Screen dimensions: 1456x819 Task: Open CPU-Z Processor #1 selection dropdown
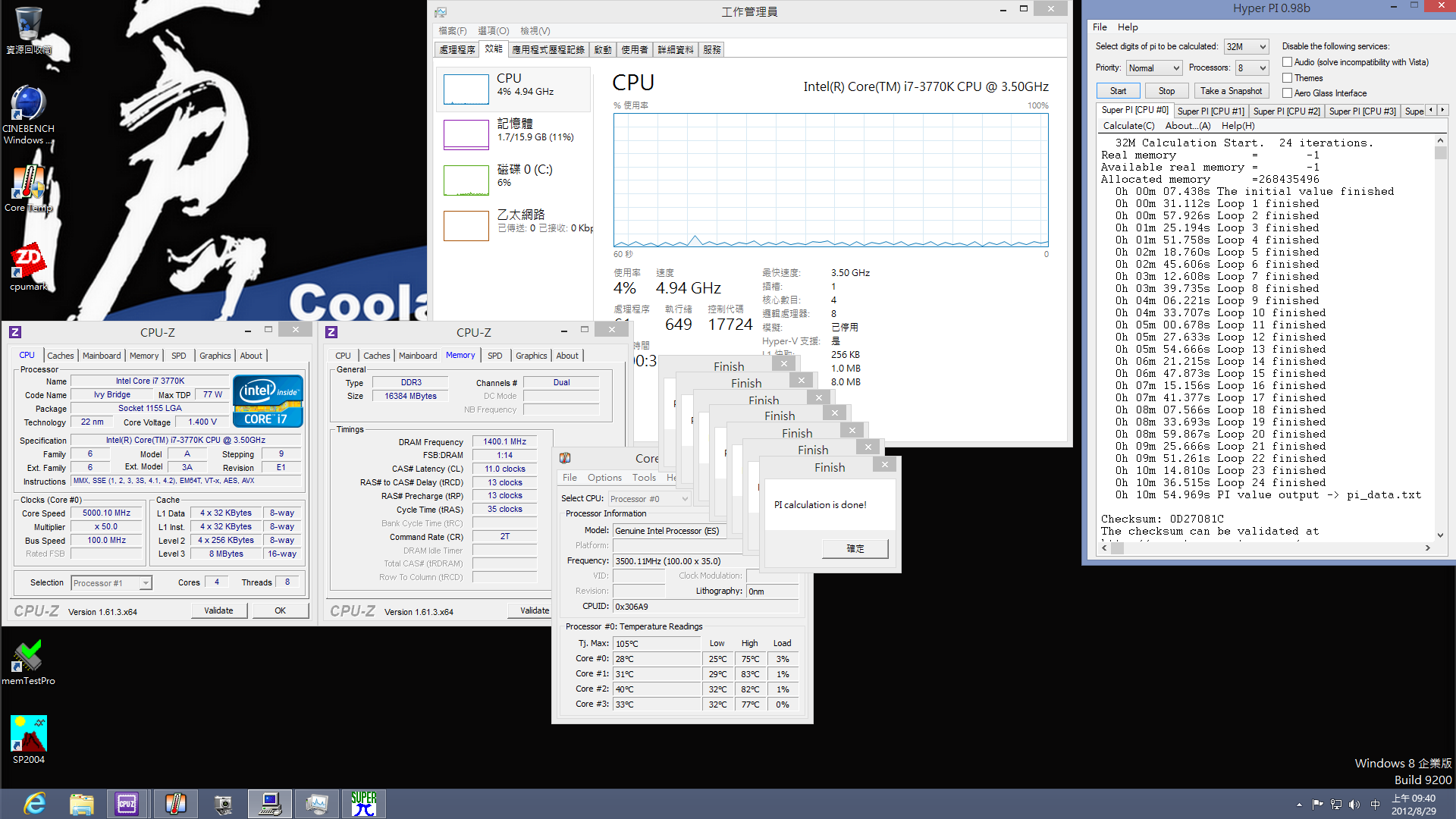pos(111,583)
